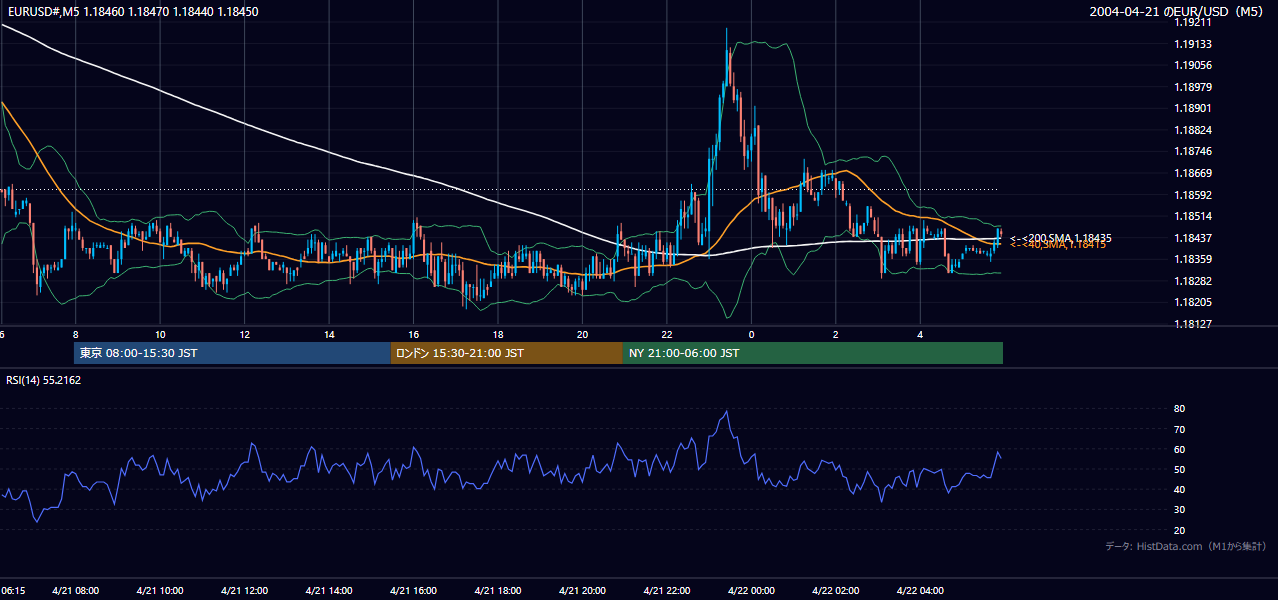Viewport: 1278px width, 600px height.
Task: Click RSI scale value 60
Action: click(1180, 449)
